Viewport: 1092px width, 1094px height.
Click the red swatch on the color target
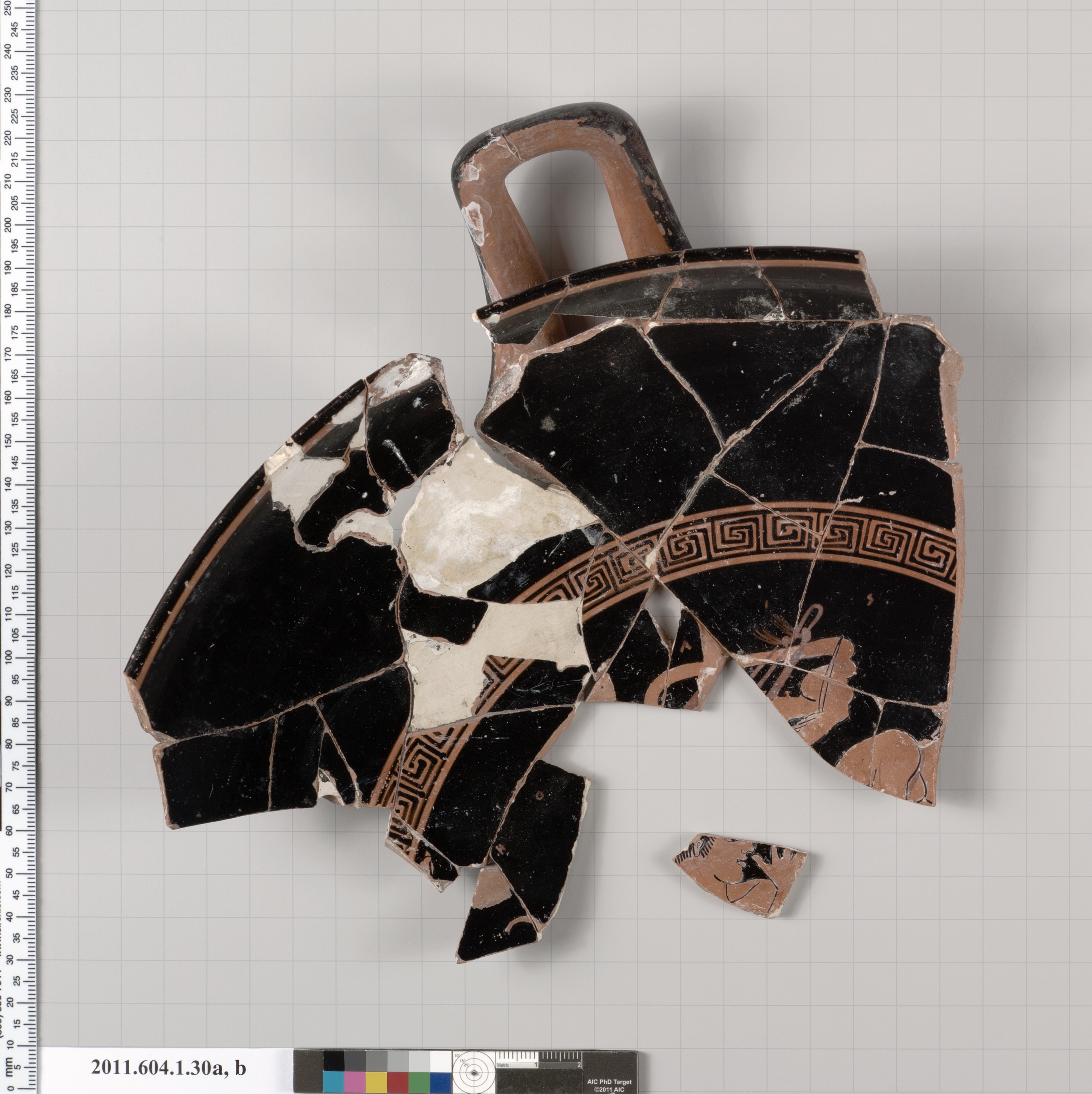pyautogui.click(x=398, y=1082)
